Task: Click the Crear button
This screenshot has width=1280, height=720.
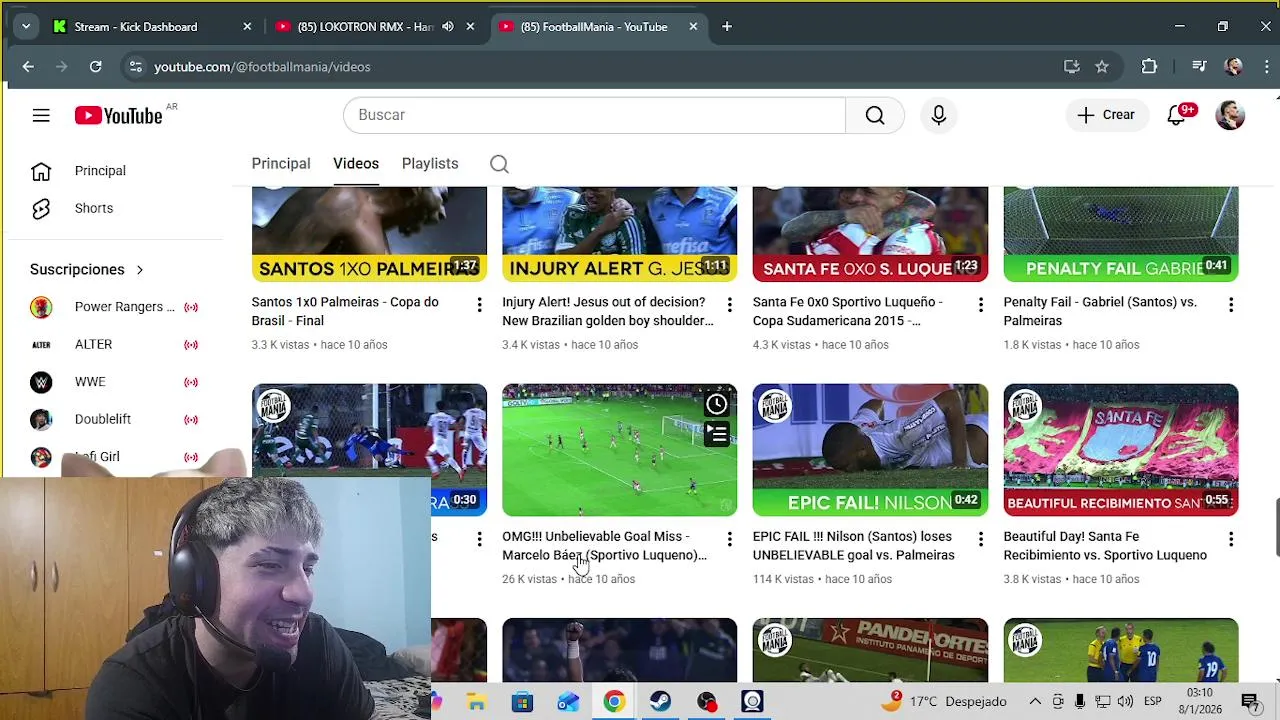Action: [1106, 115]
